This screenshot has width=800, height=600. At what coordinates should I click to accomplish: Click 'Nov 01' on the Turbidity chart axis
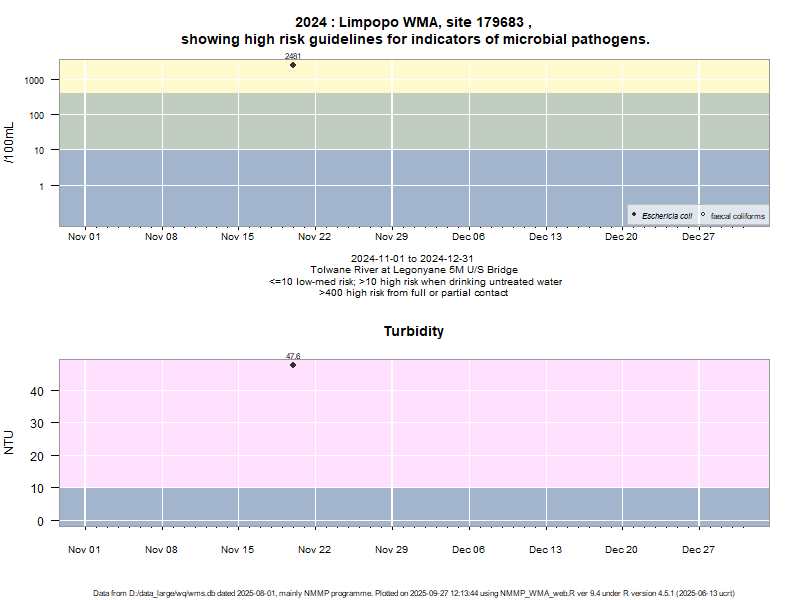84,549
